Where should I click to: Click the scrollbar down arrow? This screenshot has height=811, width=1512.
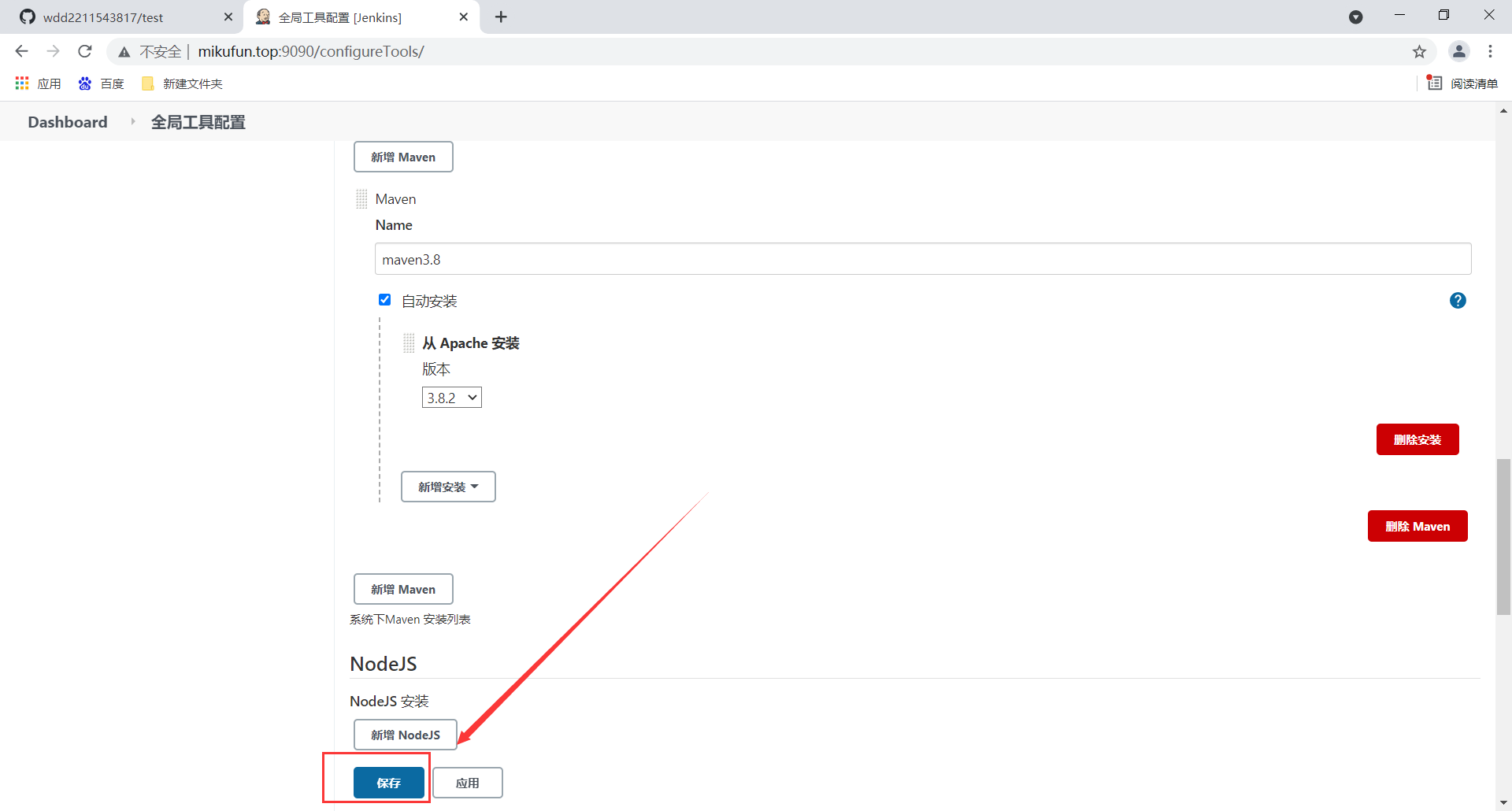1503,802
